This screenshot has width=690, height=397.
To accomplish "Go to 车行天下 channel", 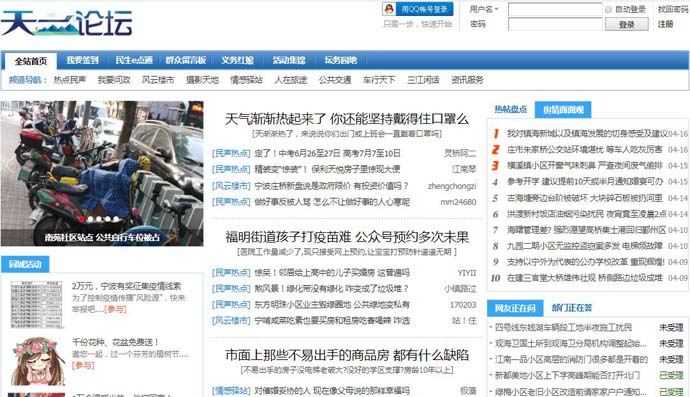I will coord(379,80).
